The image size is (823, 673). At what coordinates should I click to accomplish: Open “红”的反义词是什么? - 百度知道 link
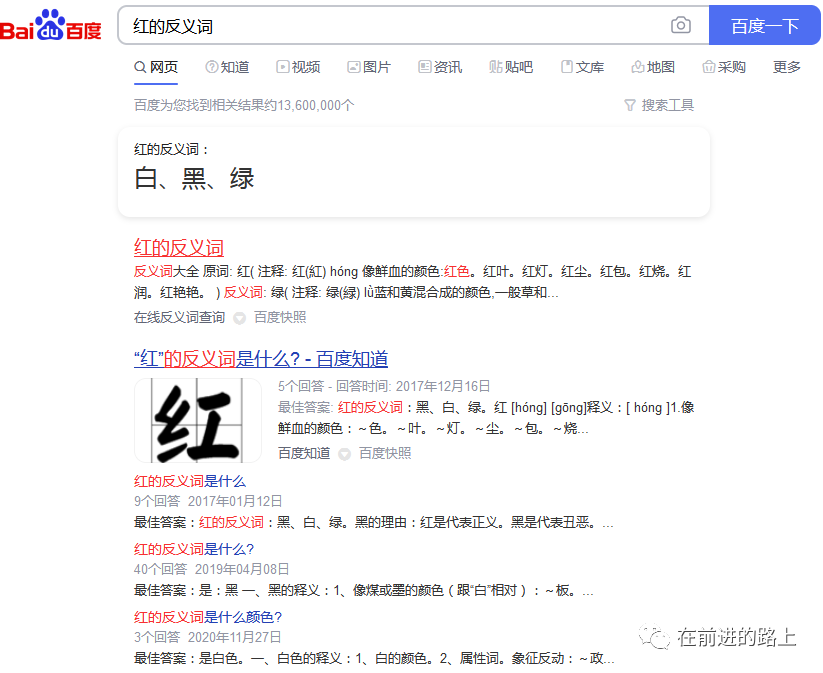pyautogui.click(x=261, y=359)
